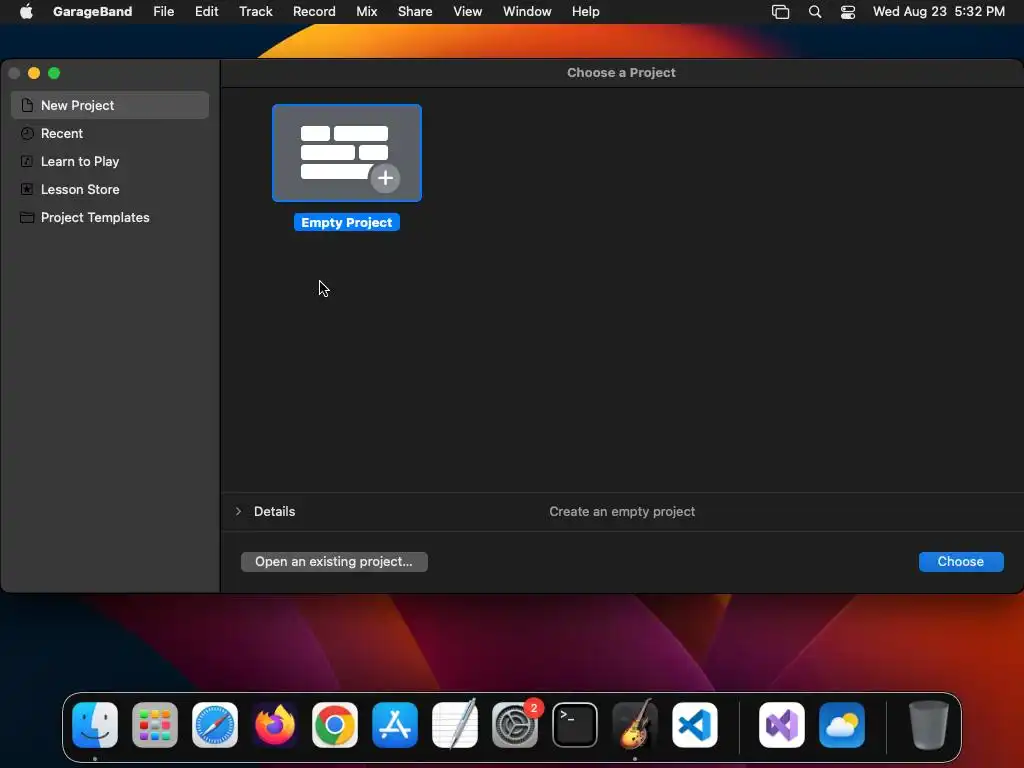This screenshot has height=768, width=1024.
Task: Launch Safari from the Dock
Action: coord(215,725)
